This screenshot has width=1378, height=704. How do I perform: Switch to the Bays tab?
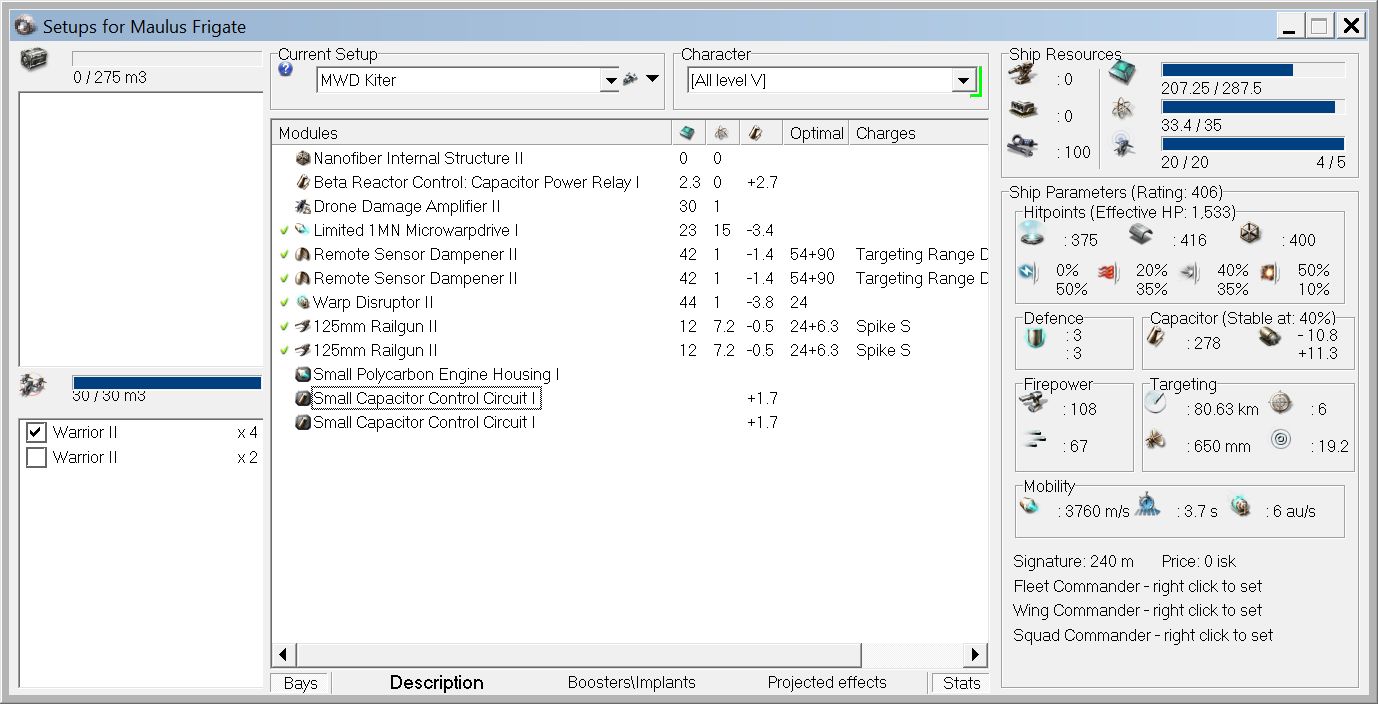[x=300, y=683]
